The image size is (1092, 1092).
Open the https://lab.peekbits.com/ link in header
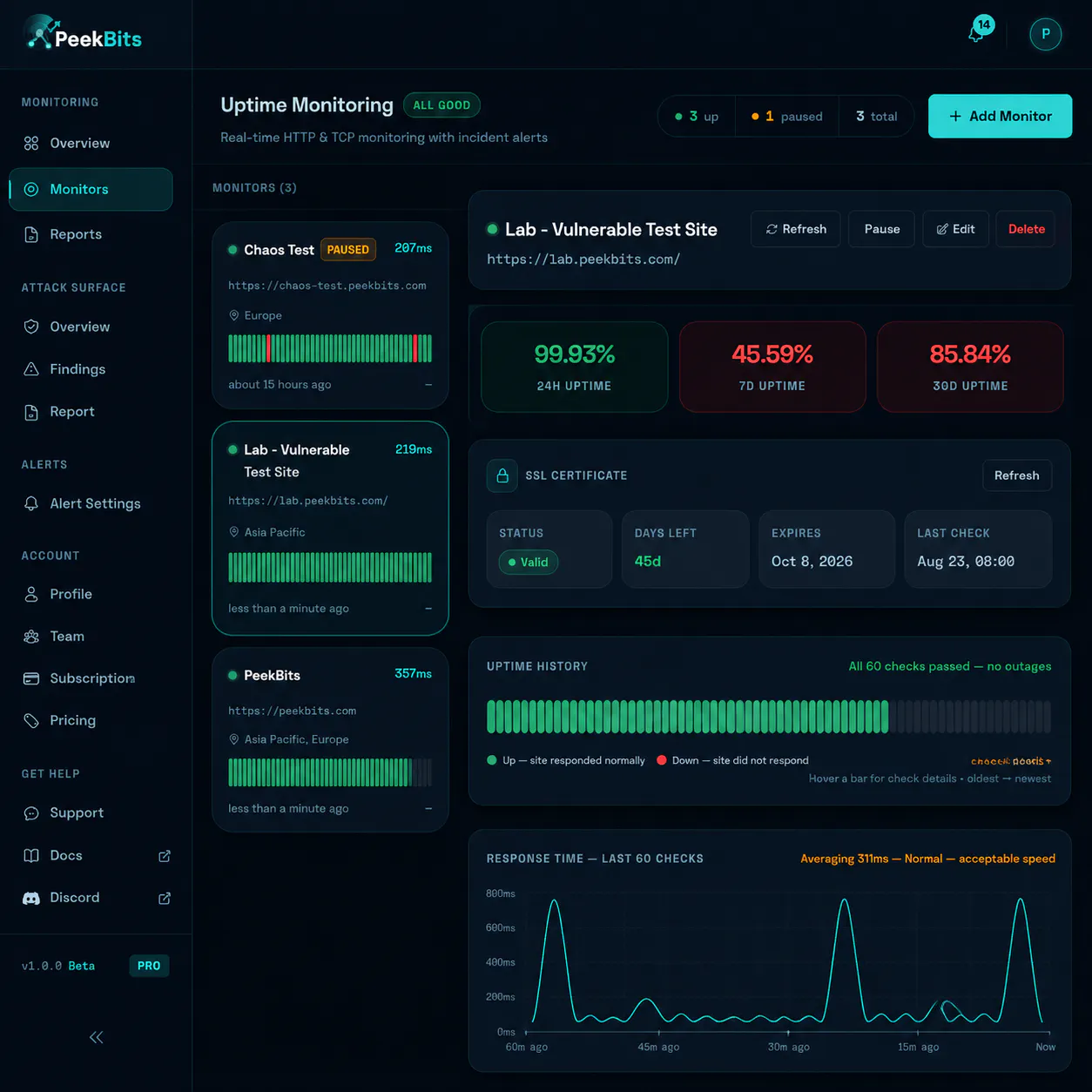pos(583,260)
